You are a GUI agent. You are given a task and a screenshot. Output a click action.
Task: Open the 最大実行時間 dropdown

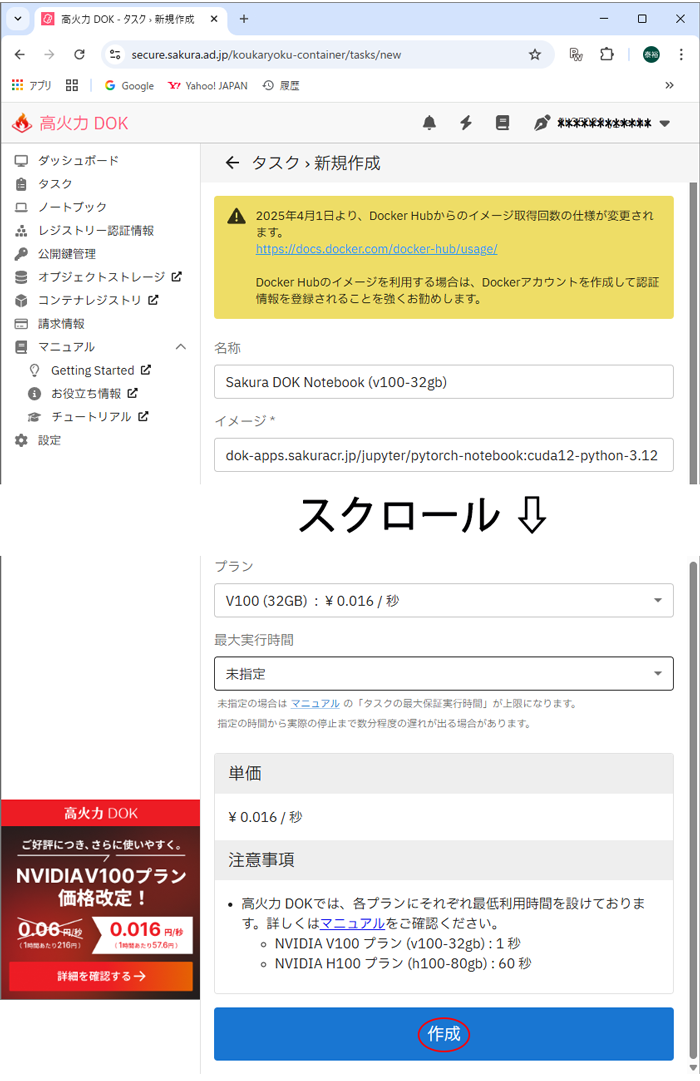(443, 674)
